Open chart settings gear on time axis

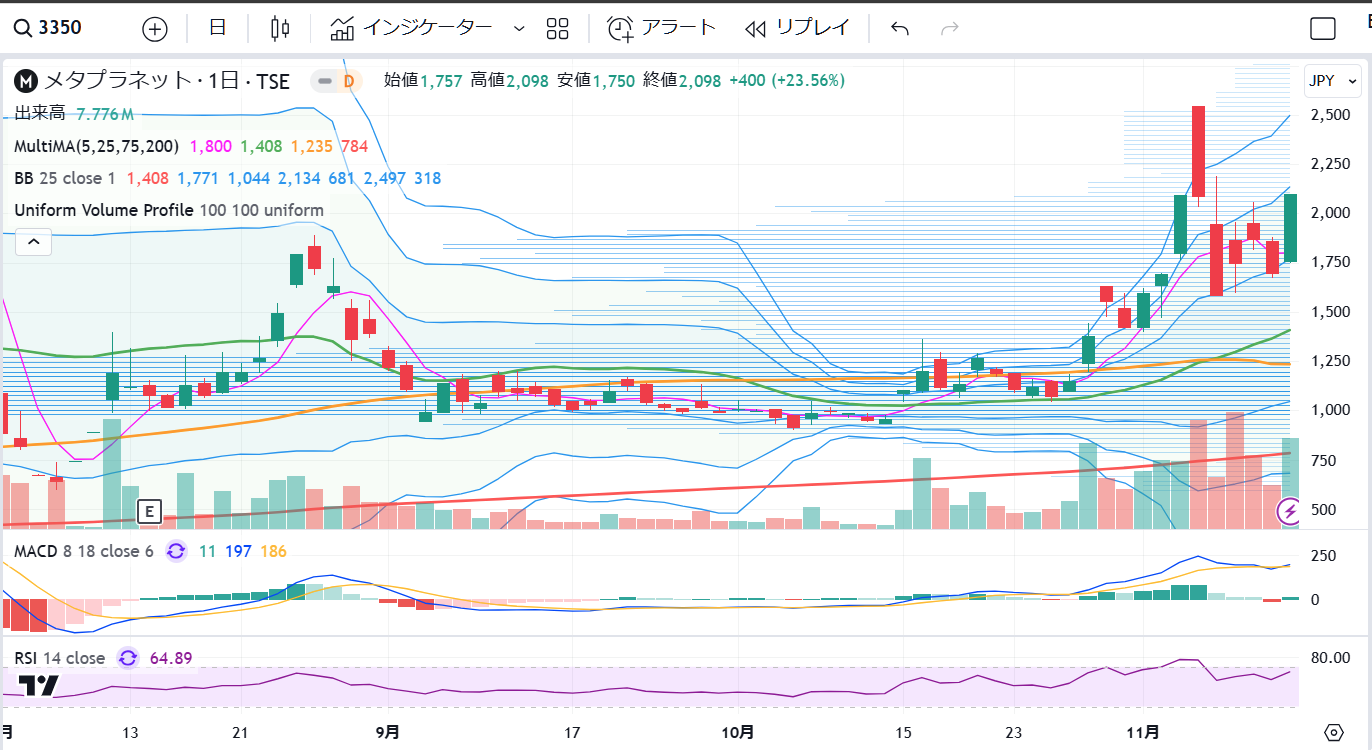tap(1333, 732)
